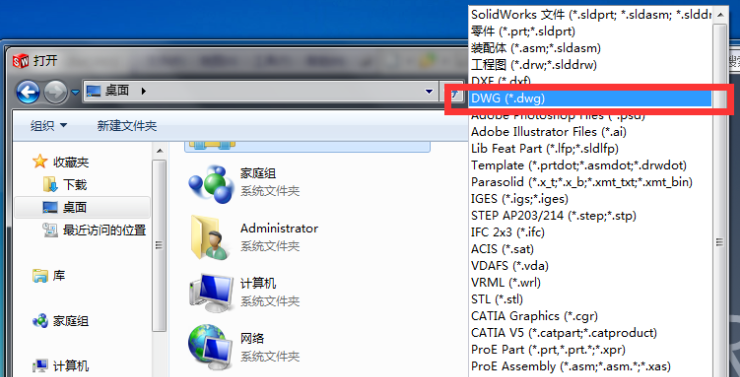Viewport: 740px width, 377px height.
Task: Choose 零件 (*.prt;*.sldprt) file type
Action: [x=591, y=32]
